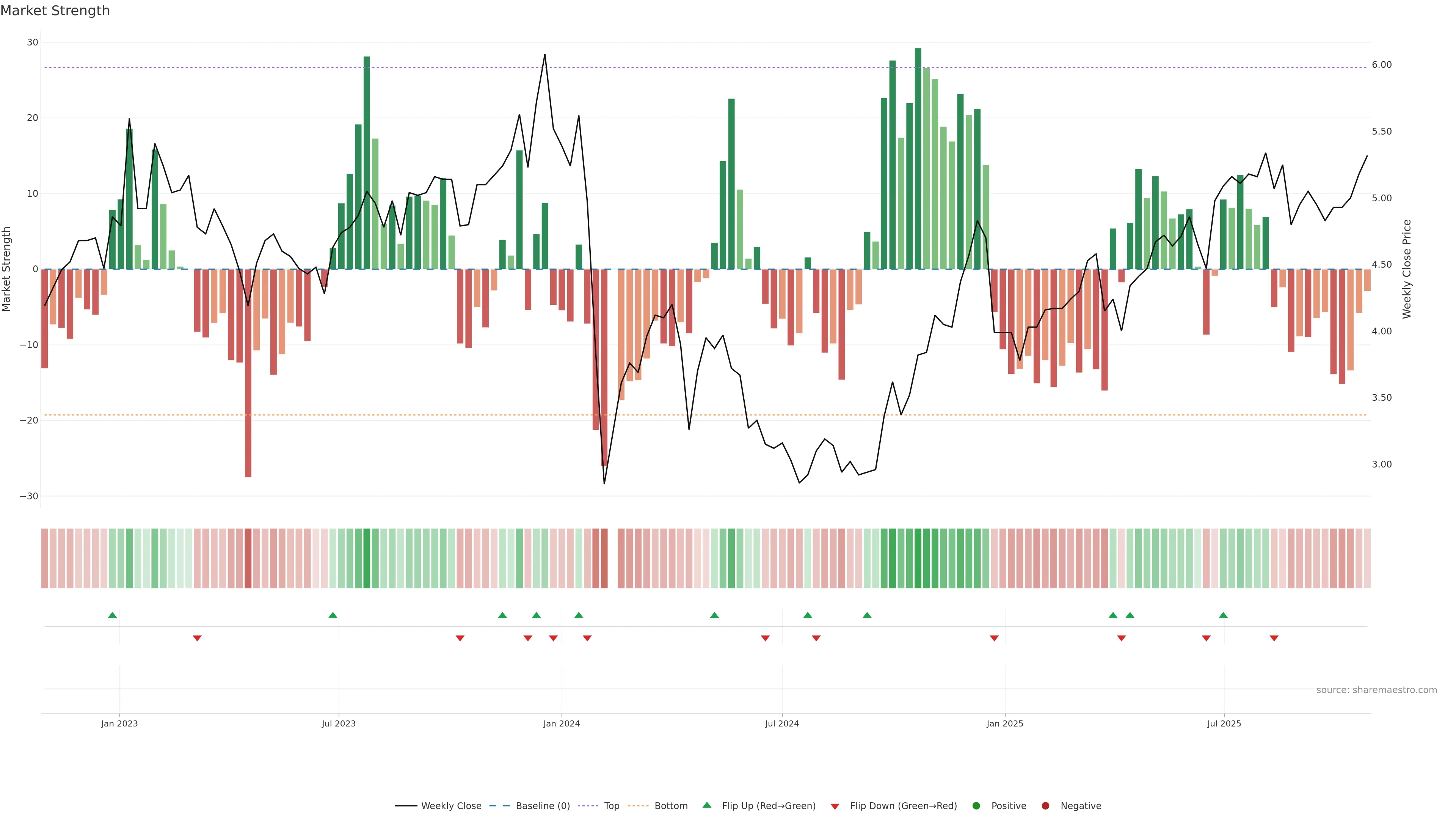Click the red Flip Down legend triangle
The height and width of the screenshot is (819, 1456).
coord(835,806)
